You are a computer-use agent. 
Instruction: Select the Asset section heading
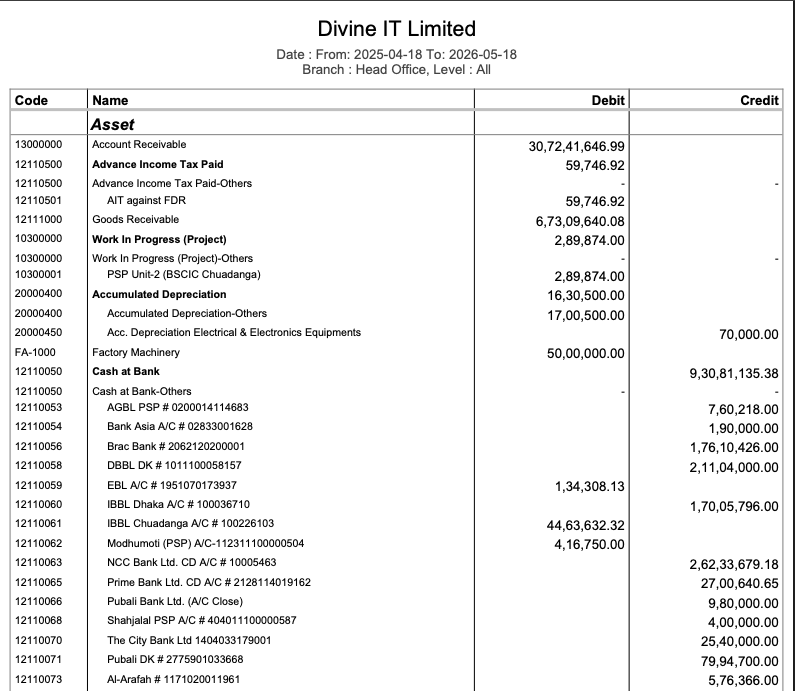tap(113, 124)
